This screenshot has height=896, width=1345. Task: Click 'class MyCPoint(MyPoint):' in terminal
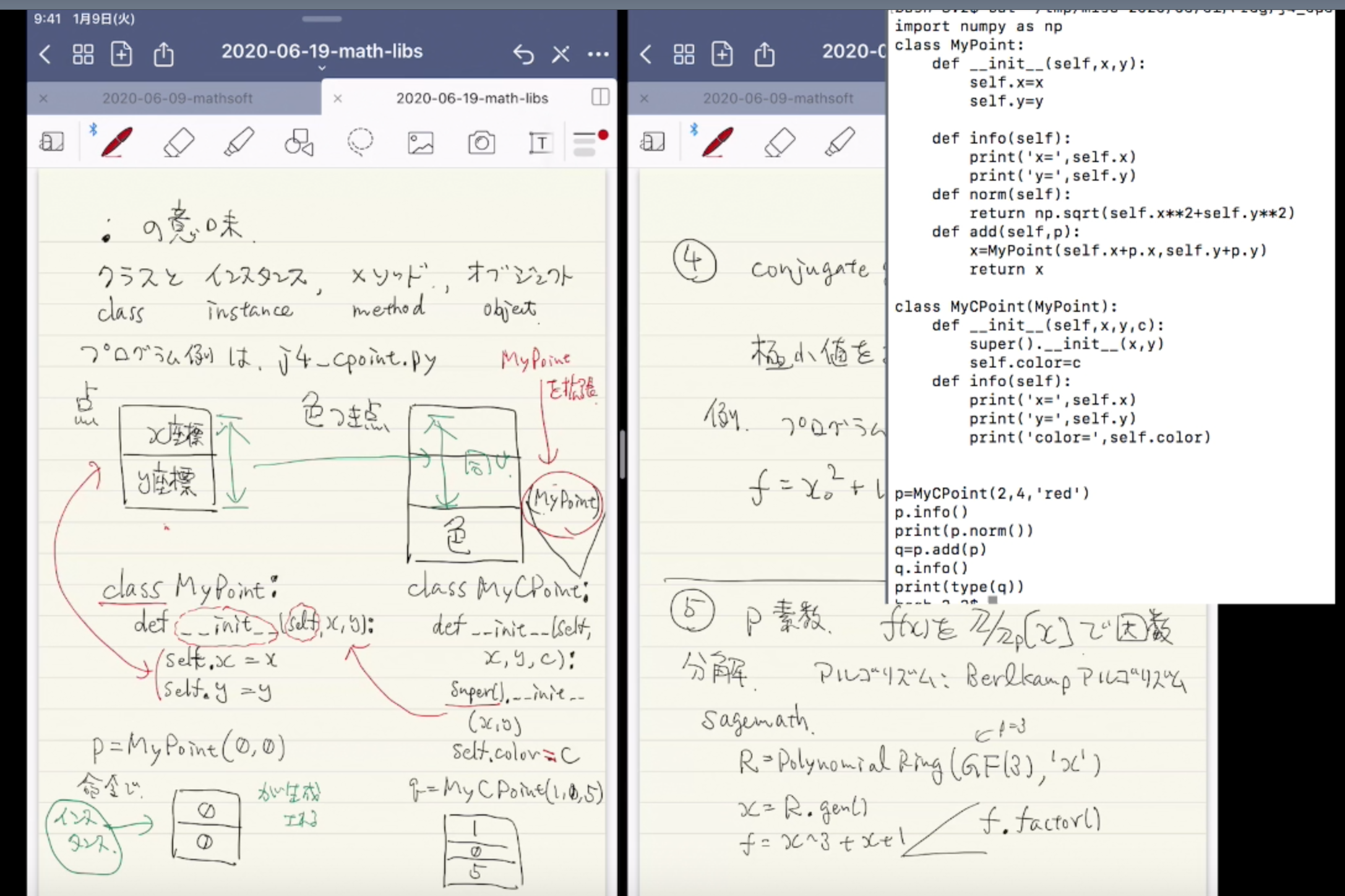pyautogui.click(x=1006, y=307)
